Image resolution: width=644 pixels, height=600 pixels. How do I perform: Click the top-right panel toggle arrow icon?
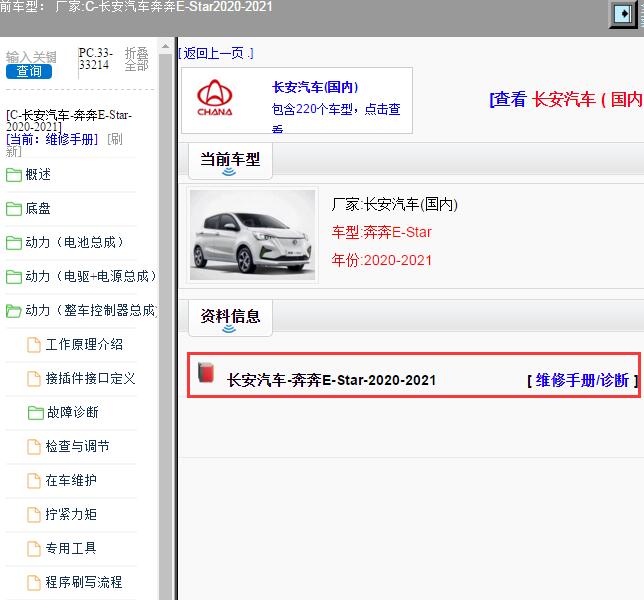tap(623, 14)
